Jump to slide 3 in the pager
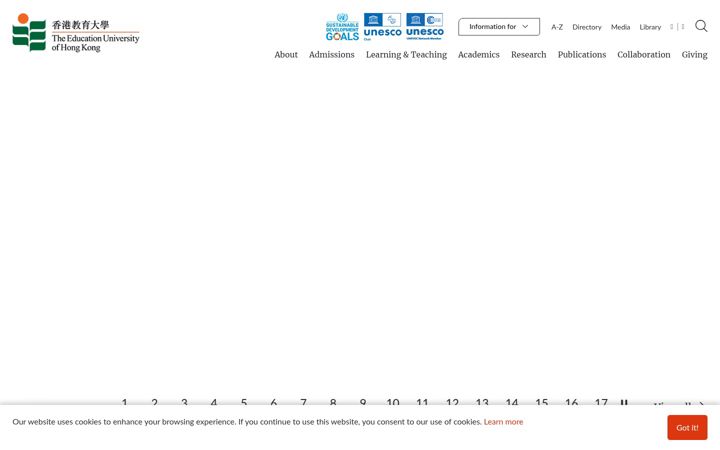 pyautogui.click(x=184, y=402)
